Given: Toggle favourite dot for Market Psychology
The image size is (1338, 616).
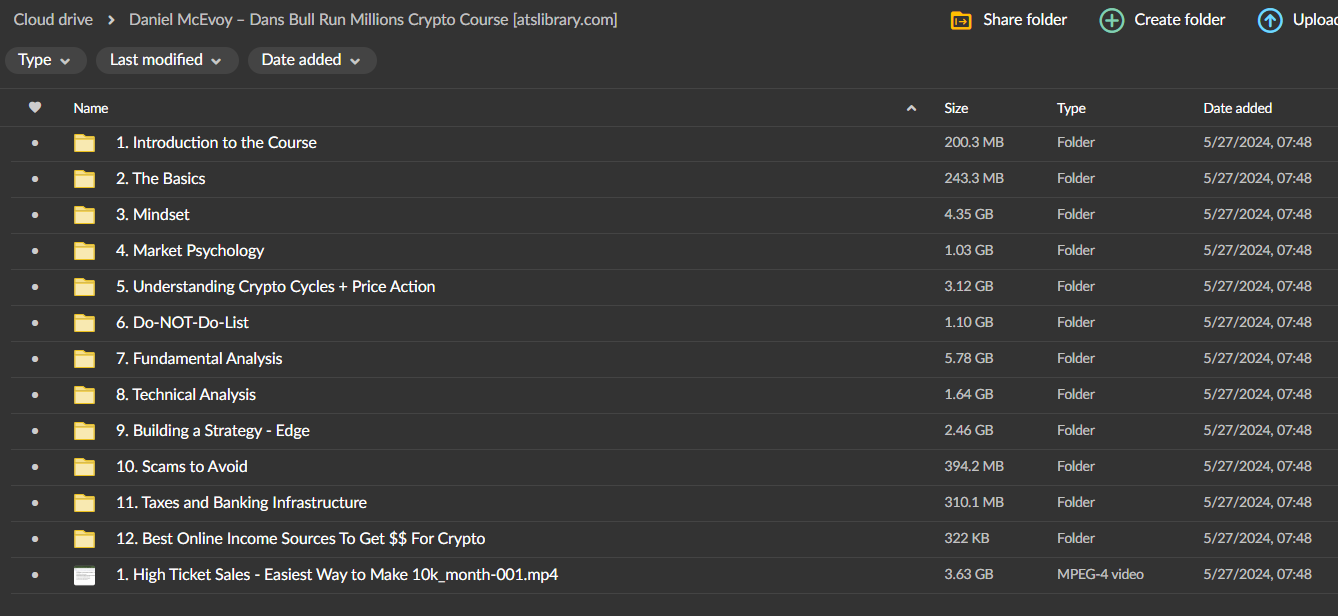Looking at the screenshot, I should (x=35, y=251).
